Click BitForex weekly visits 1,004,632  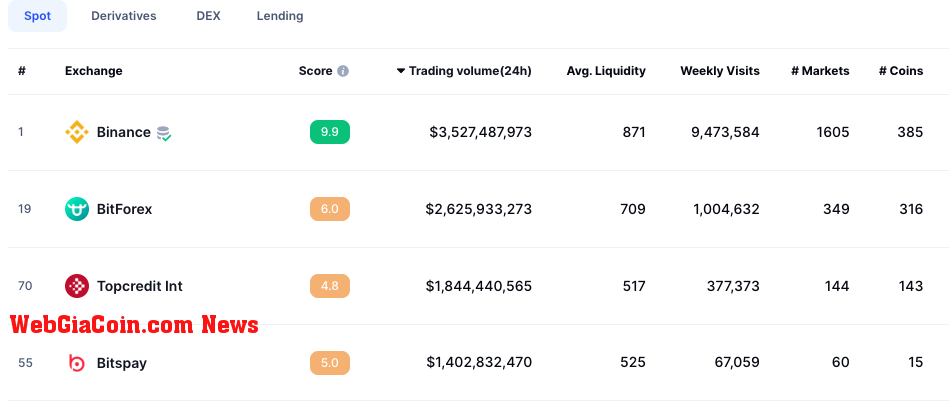[726, 209]
